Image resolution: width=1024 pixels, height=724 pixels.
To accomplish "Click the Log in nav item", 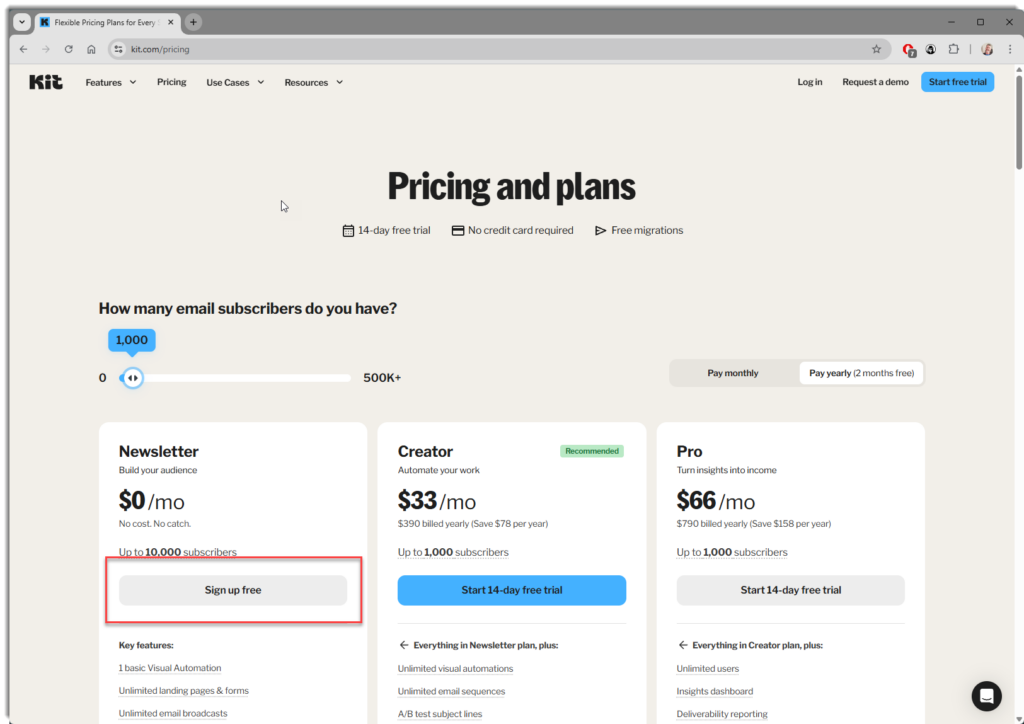I will tap(809, 82).
